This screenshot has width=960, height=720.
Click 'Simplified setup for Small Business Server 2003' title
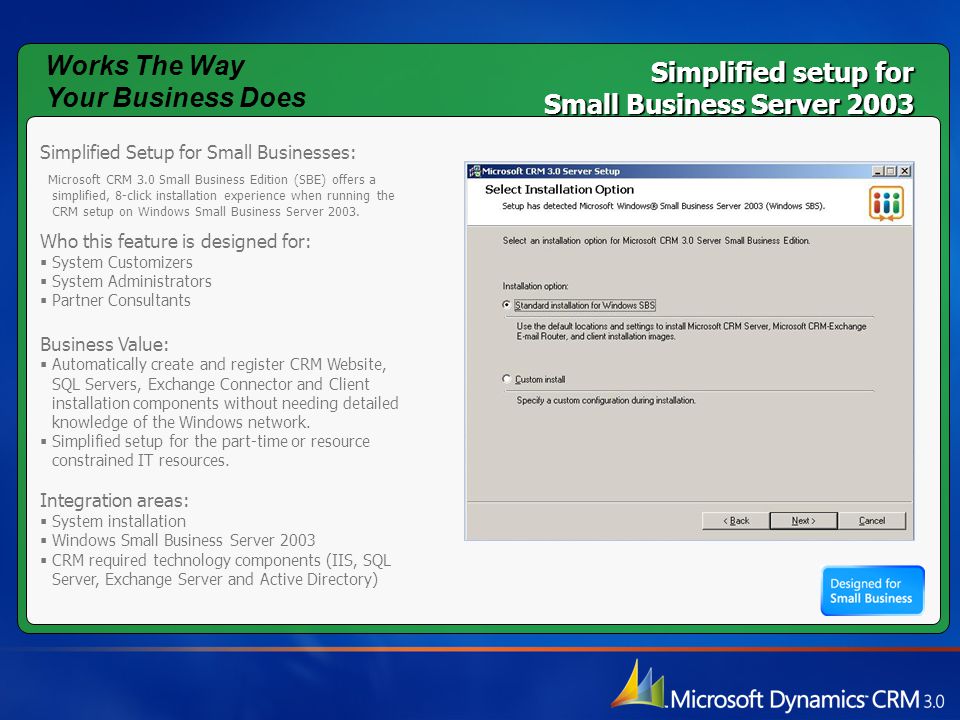point(729,88)
